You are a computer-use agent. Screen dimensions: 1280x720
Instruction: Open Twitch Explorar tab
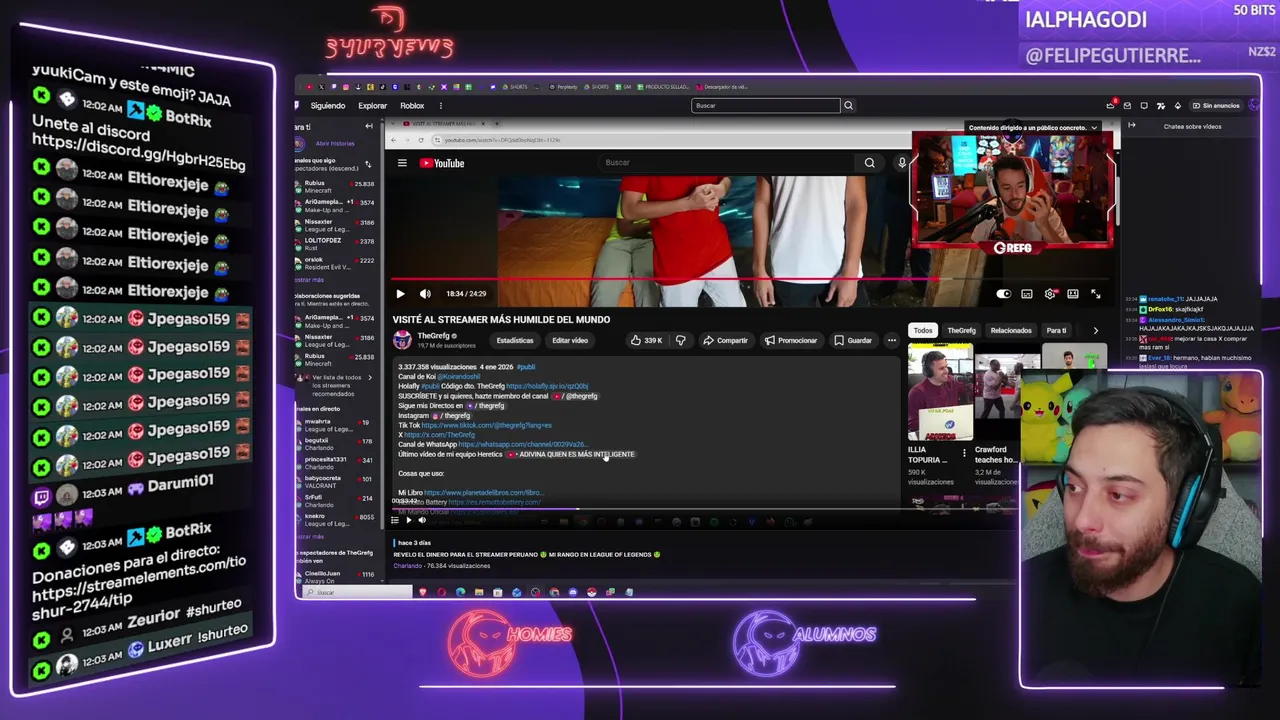372,106
